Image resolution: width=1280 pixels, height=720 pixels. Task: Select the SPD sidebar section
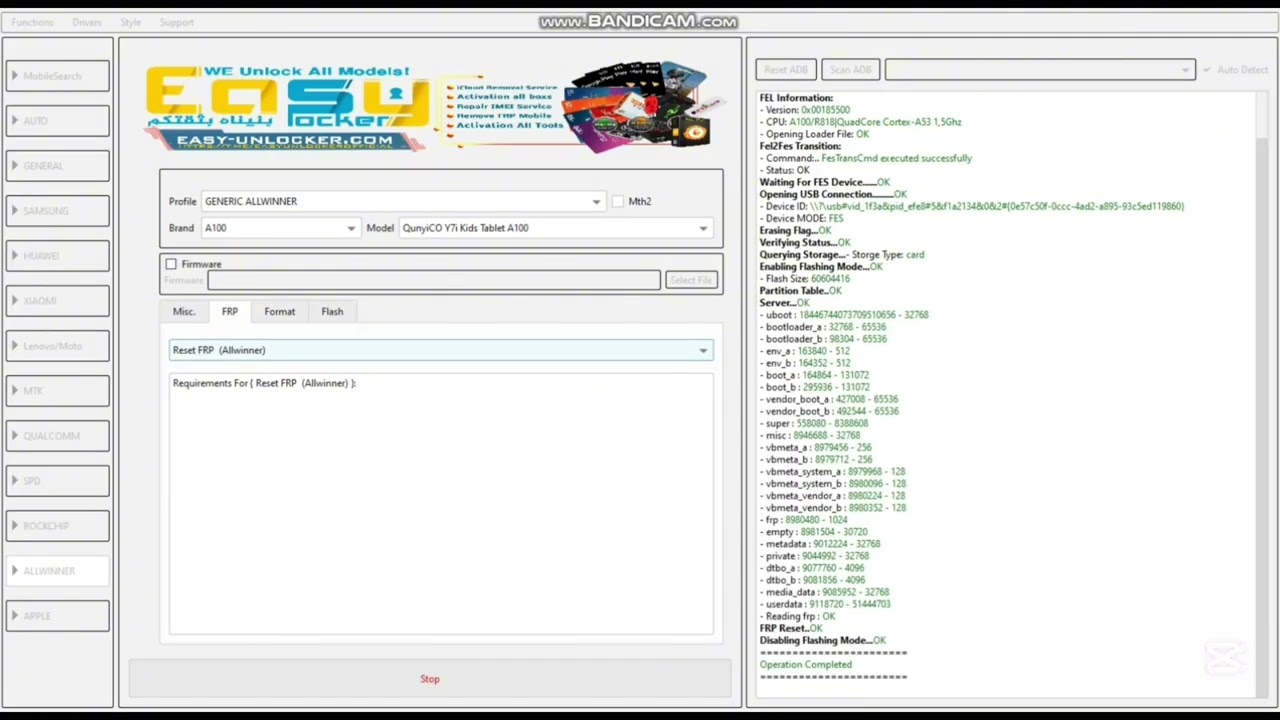[58, 481]
